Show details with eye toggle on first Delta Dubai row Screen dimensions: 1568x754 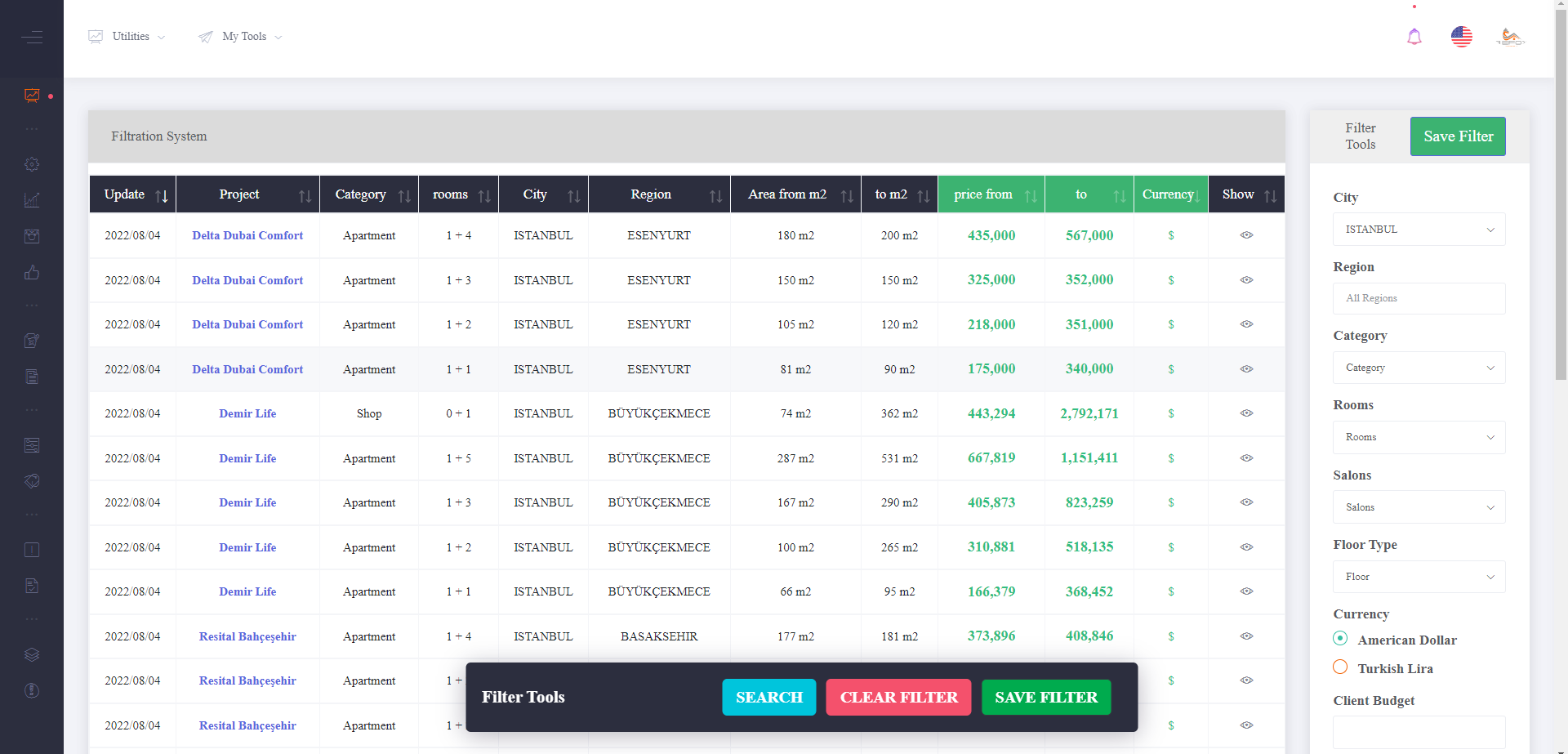click(1246, 235)
